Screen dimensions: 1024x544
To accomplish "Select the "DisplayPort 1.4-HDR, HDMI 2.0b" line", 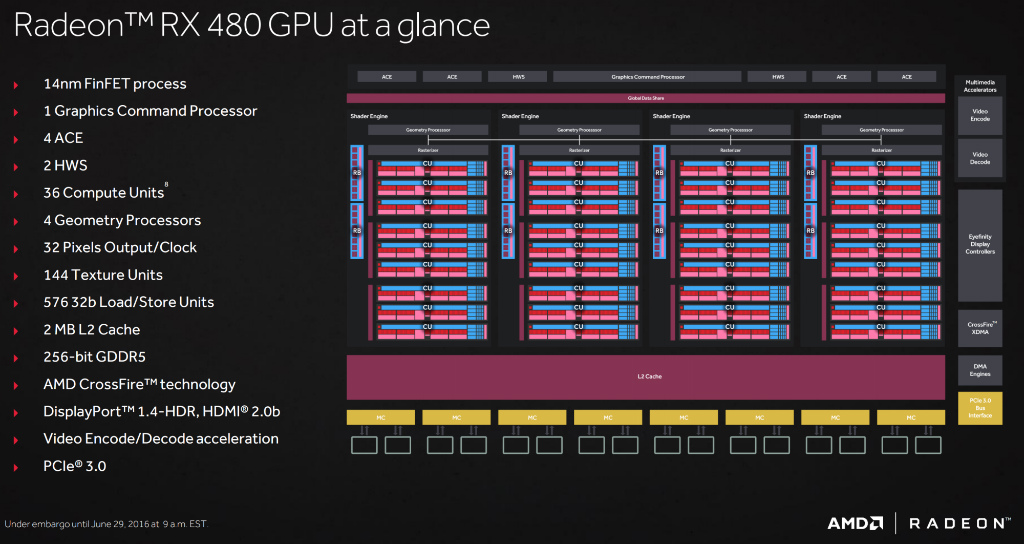I will (162, 411).
